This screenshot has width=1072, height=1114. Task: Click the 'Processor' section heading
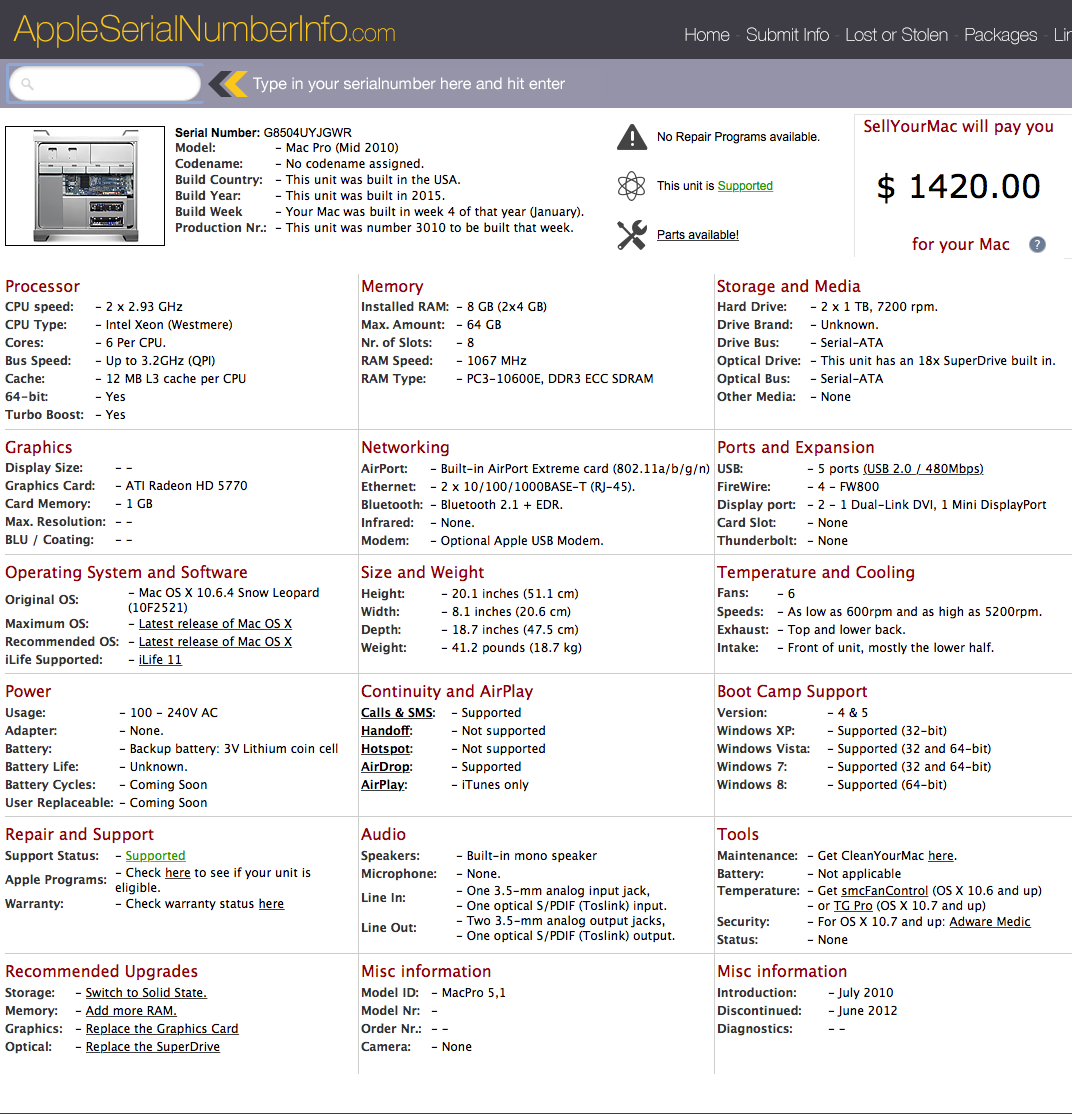click(x=43, y=286)
